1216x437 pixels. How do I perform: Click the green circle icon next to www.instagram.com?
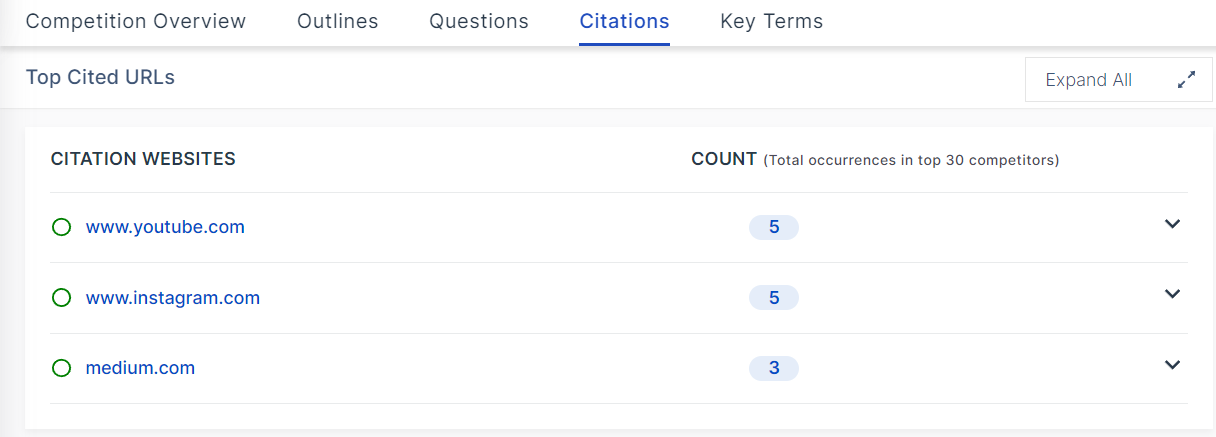pos(61,298)
